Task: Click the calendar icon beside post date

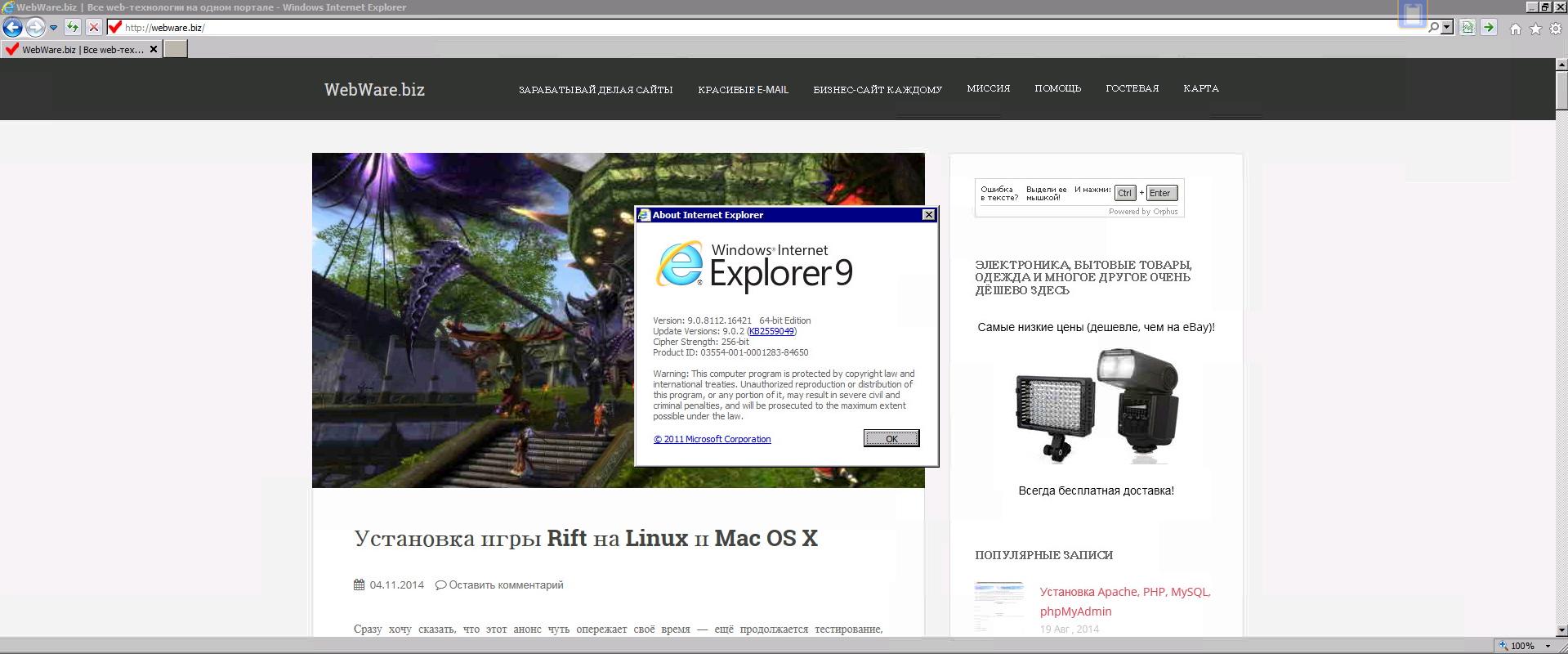Action: (359, 585)
